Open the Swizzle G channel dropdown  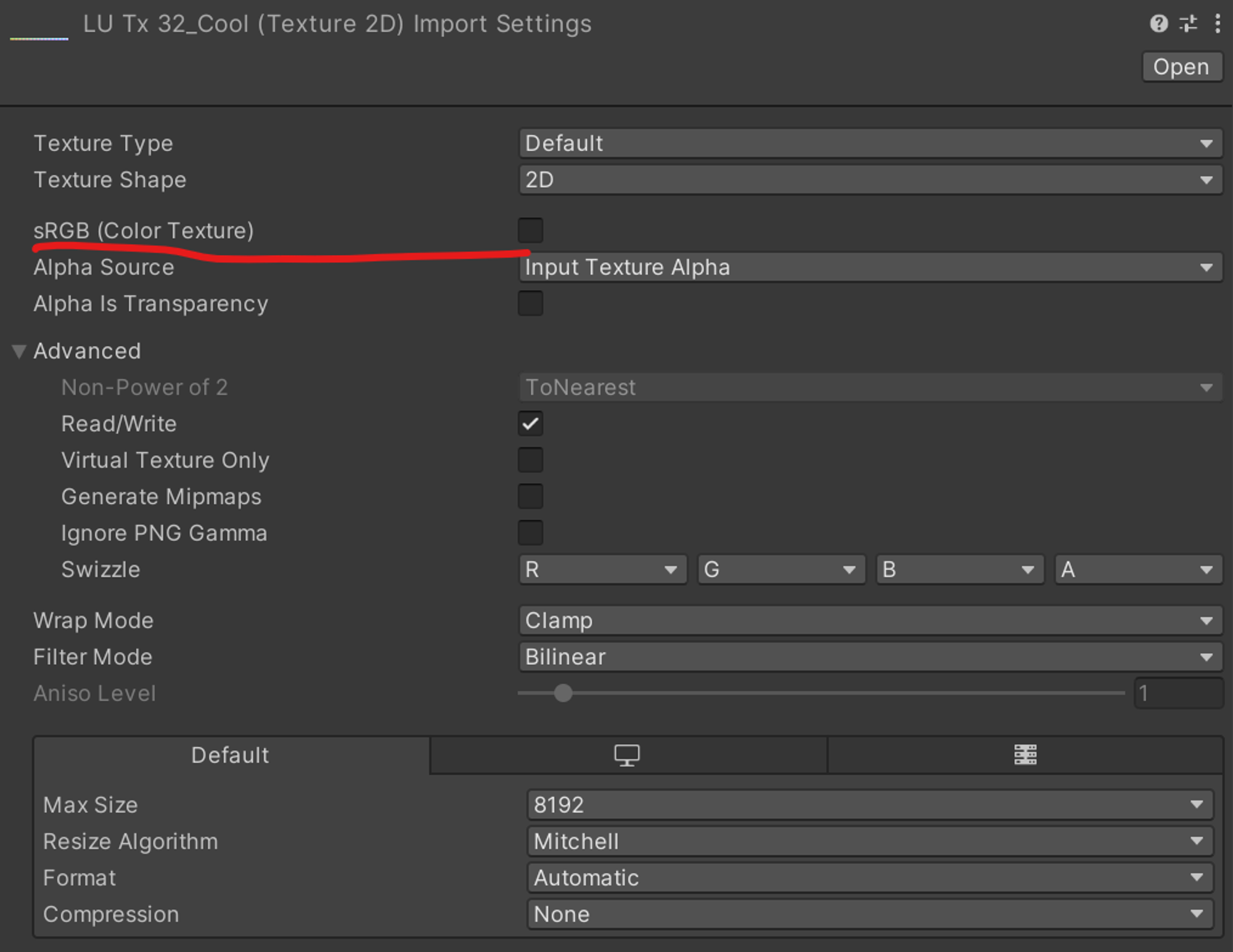point(780,569)
